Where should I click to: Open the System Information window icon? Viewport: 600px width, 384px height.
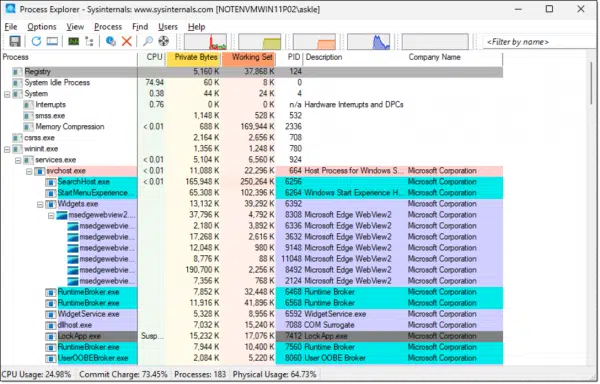coord(73,41)
